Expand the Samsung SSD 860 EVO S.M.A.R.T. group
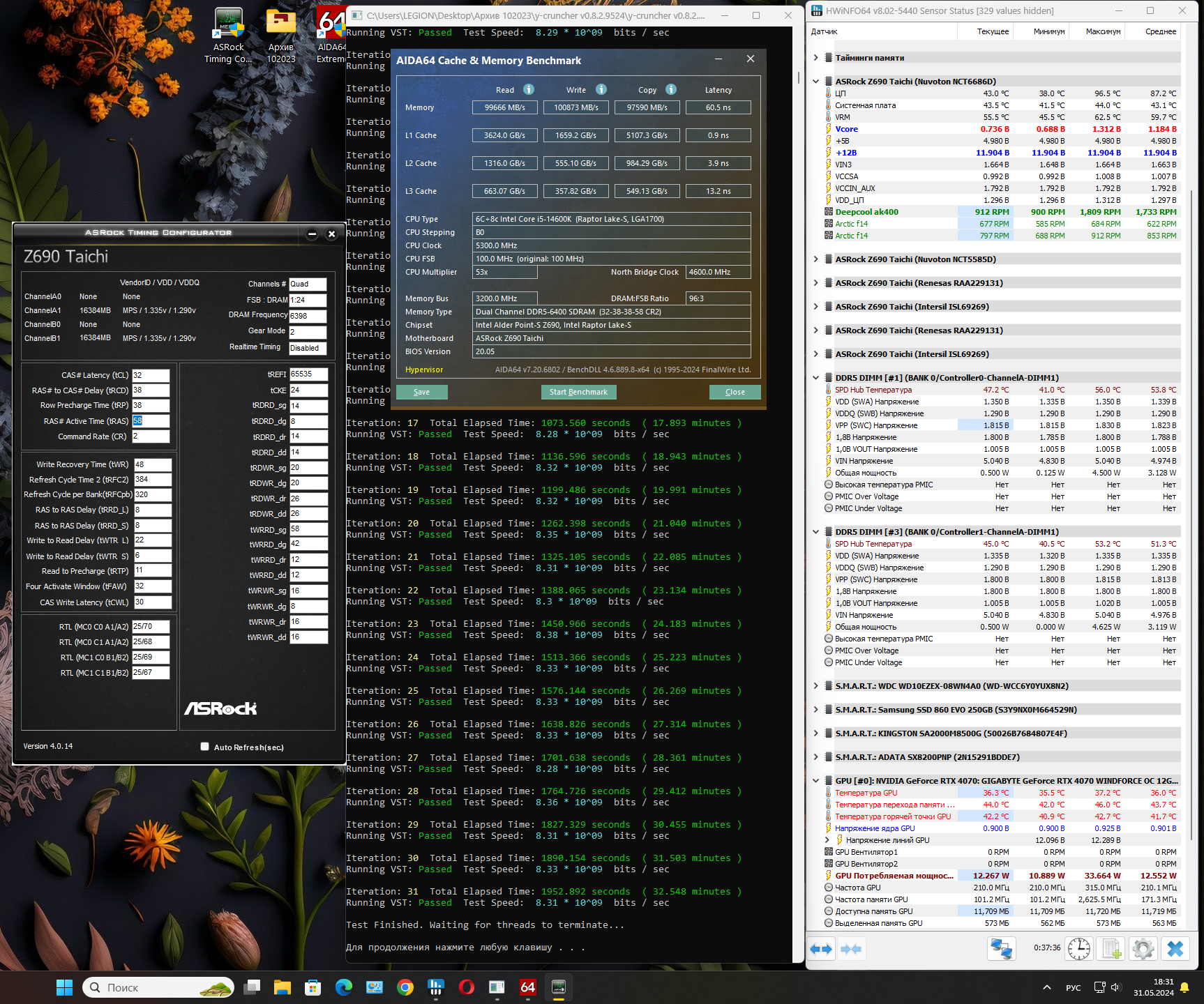The image size is (1204, 1004). (815, 710)
